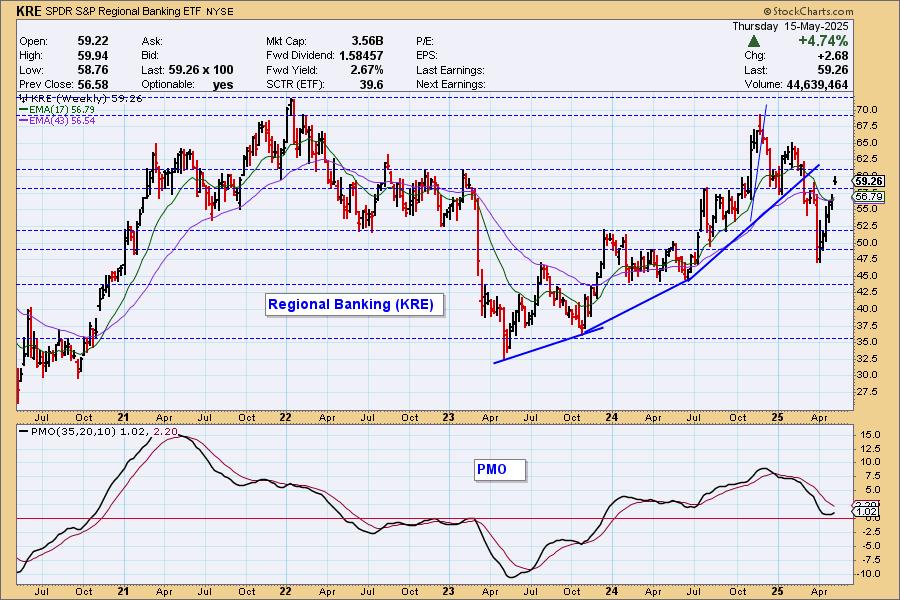This screenshot has height=600, width=900.
Task: Click the 'P/E:' label
Action: click(x=425, y=41)
